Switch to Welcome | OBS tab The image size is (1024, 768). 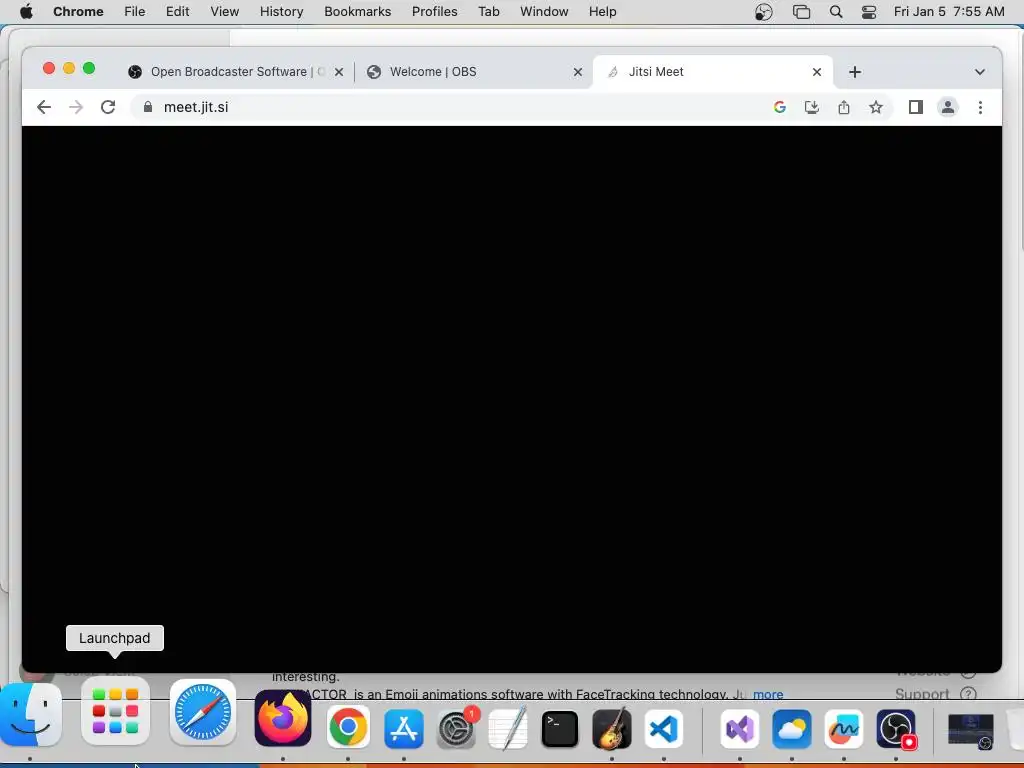click(476, 72)
